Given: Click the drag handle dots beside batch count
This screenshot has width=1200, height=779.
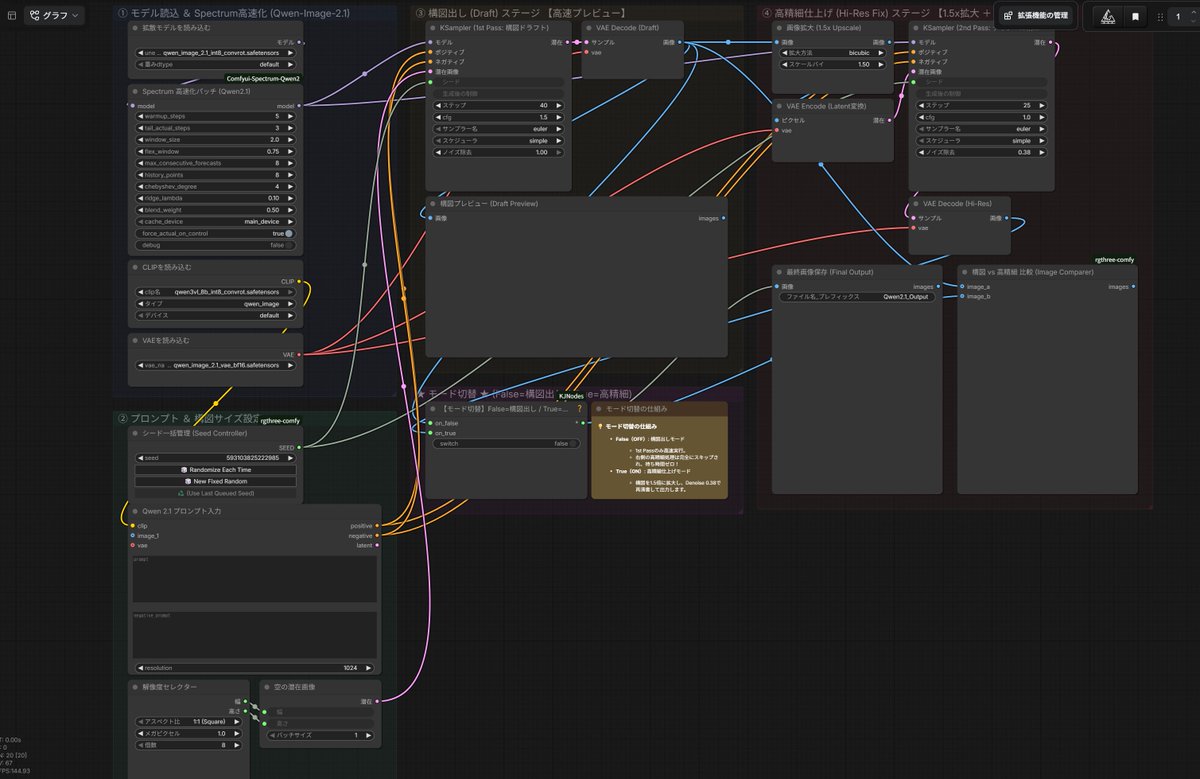Looking at the screenshot, I should (x=1159, y=17).
